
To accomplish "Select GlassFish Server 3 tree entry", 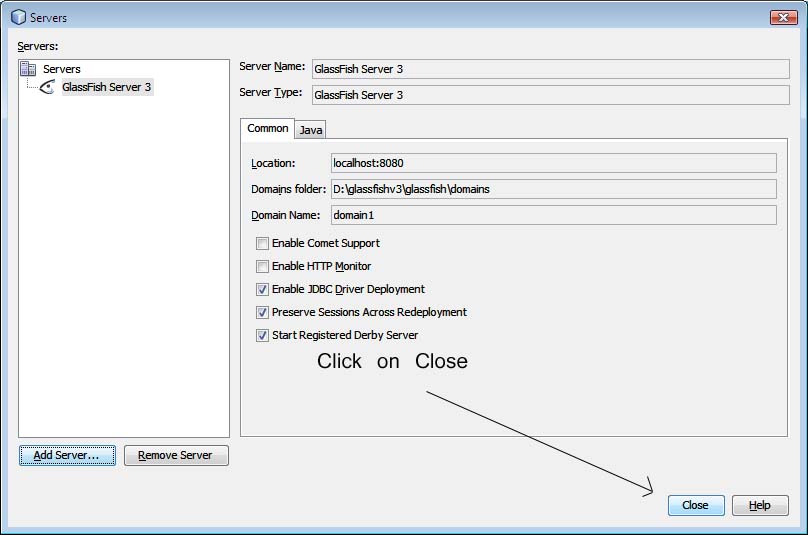I will (107, 87).
